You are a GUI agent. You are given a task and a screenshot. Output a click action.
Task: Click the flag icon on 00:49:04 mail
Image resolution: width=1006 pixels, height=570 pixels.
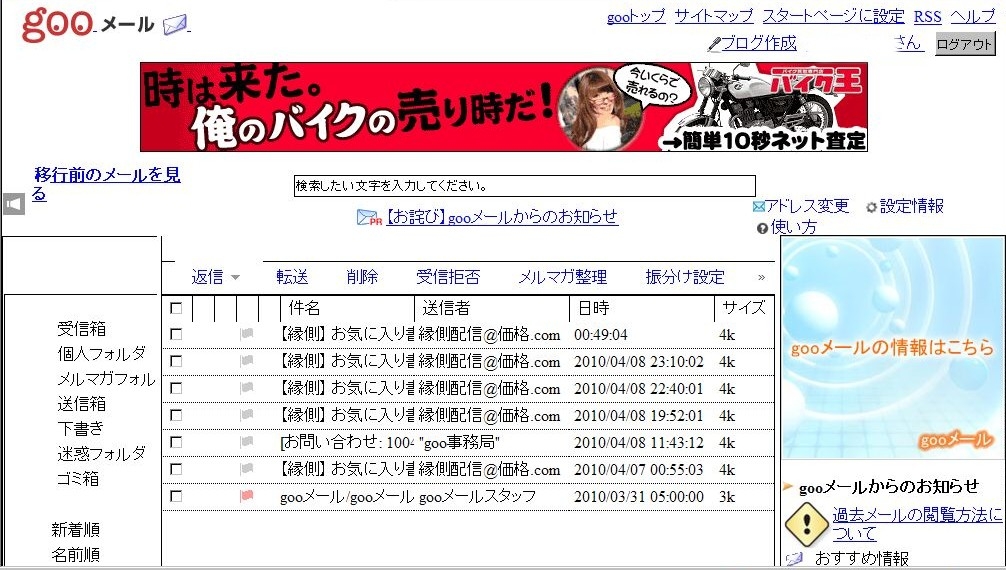coord(246,334)
